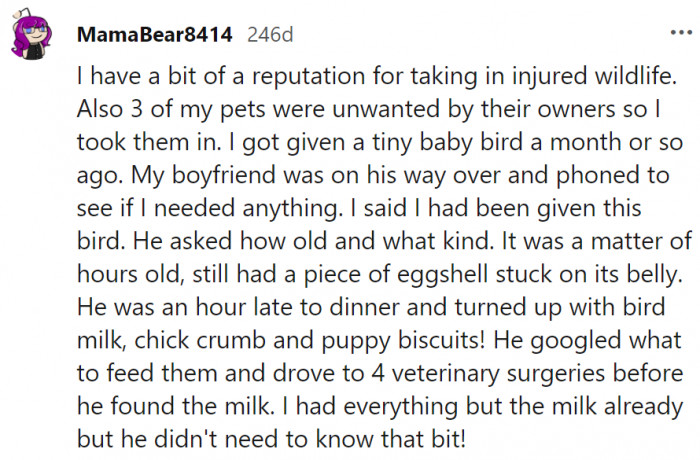
Task: Click the MamaBear8414 purple-haired avatar
Action: (32, 39)
